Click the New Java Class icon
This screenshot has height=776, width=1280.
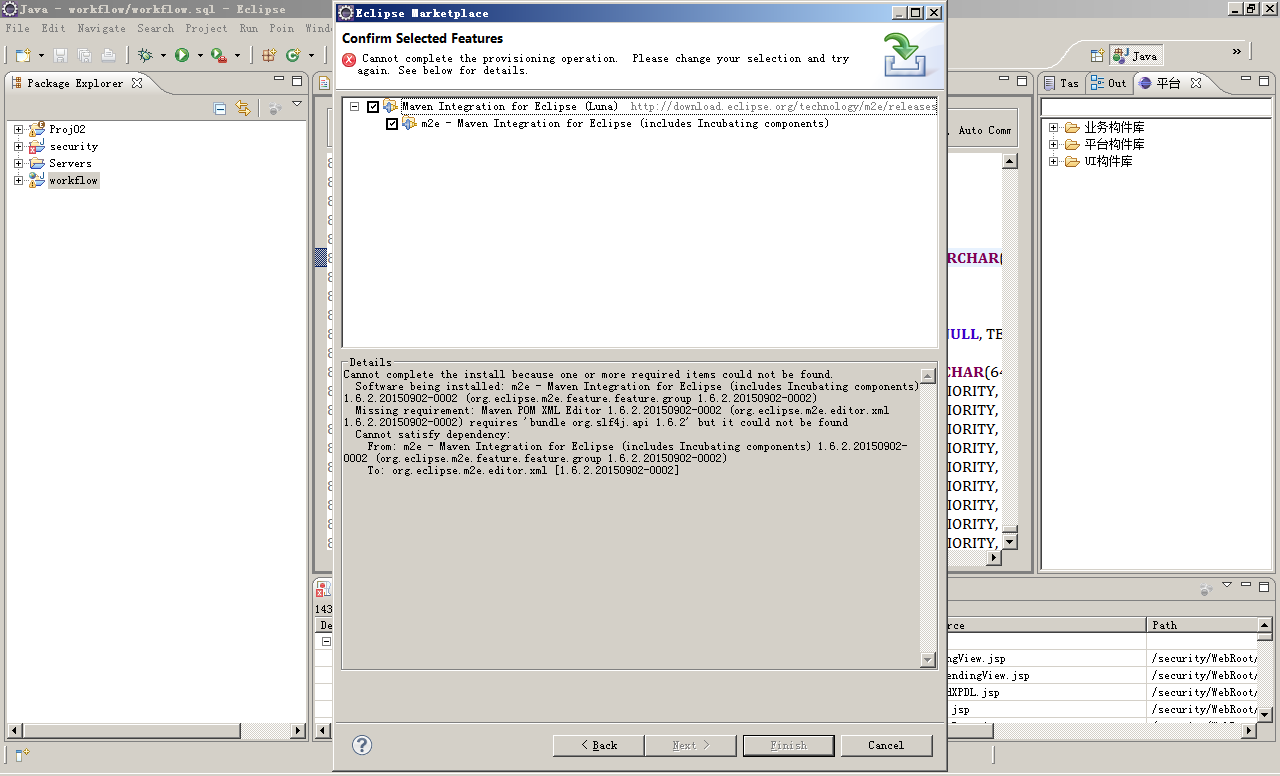[293, 55]
